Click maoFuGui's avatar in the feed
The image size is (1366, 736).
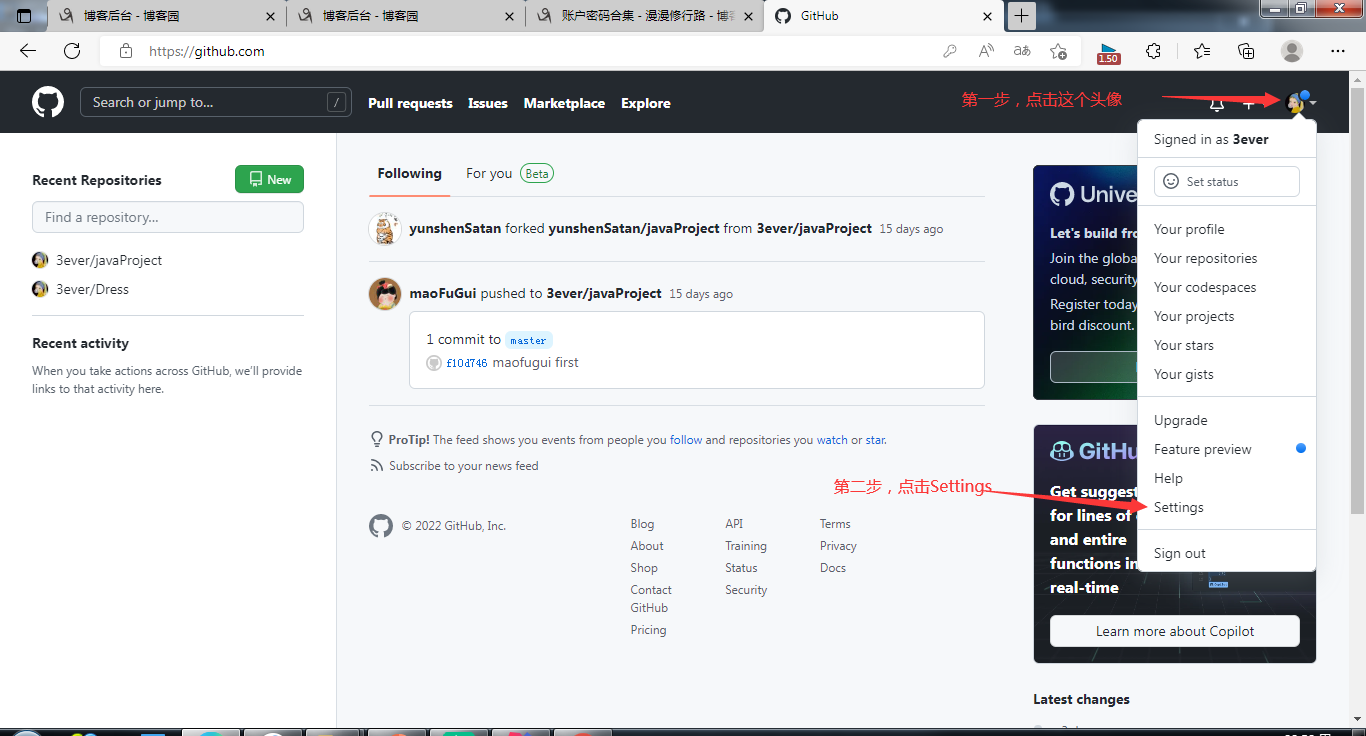click(385, 294)
